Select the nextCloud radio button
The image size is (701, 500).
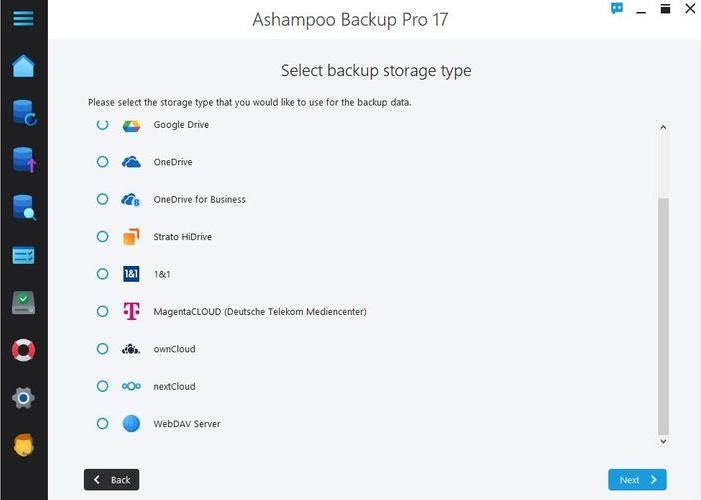coord(102,386)
